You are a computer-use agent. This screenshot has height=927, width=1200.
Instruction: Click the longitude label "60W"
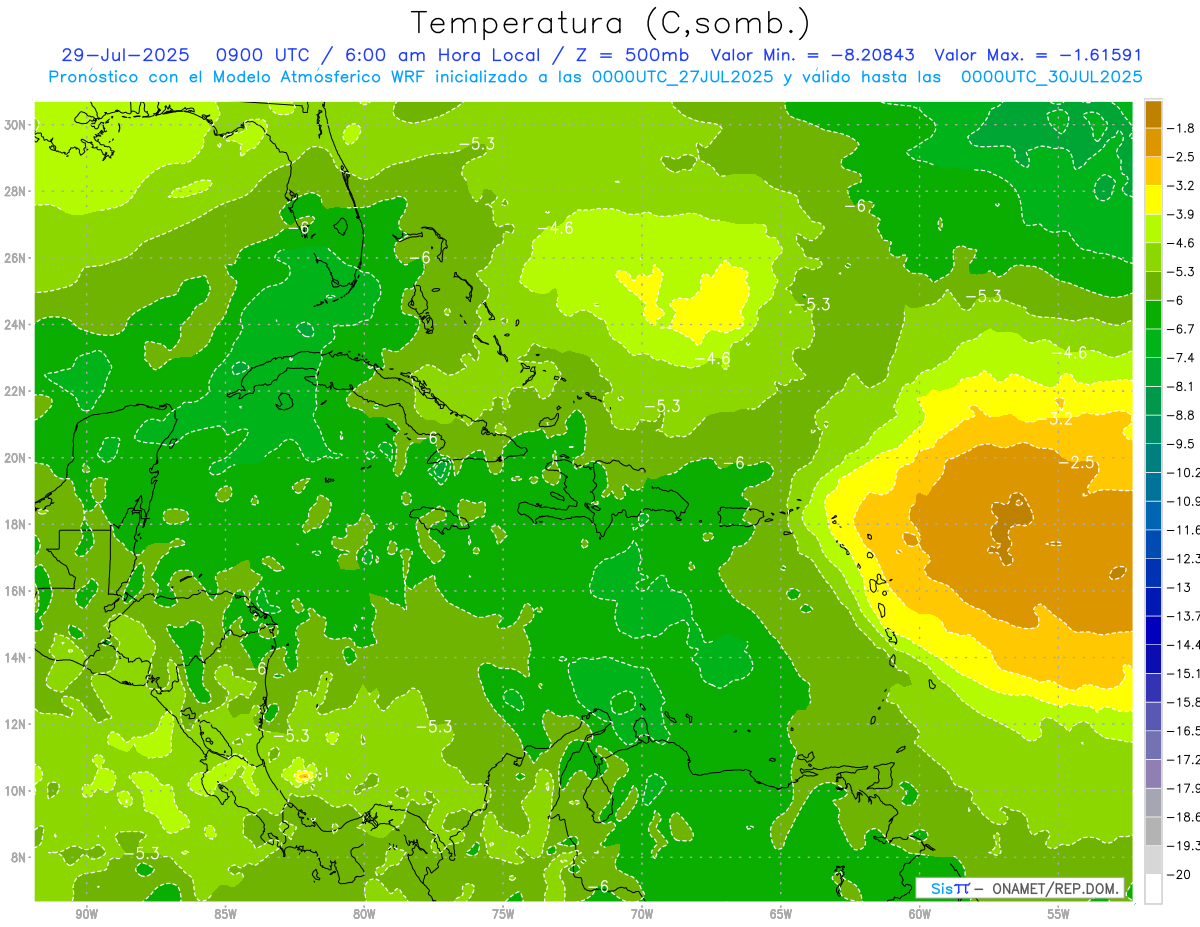[920, 914]
